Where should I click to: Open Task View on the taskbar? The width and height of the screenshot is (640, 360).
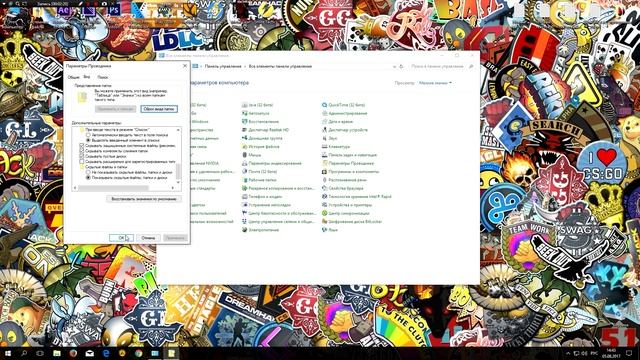[40, 353]
